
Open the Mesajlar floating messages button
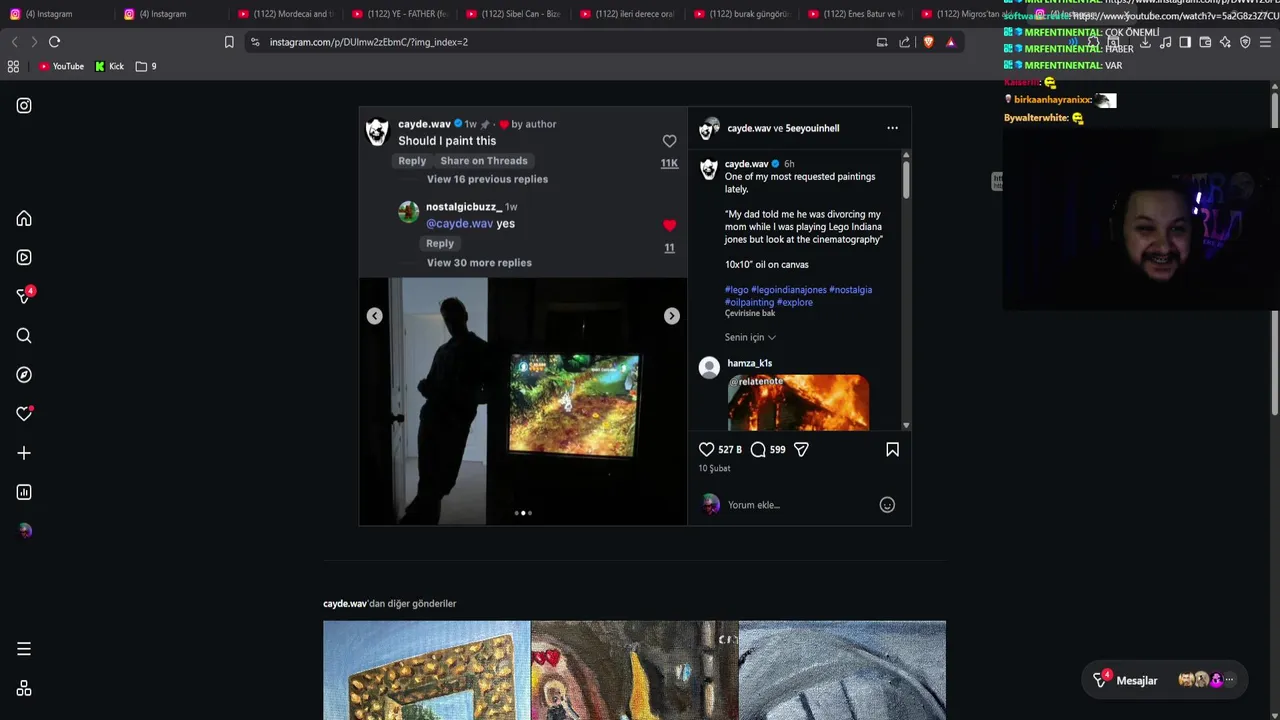click(x=1165, y=681)
